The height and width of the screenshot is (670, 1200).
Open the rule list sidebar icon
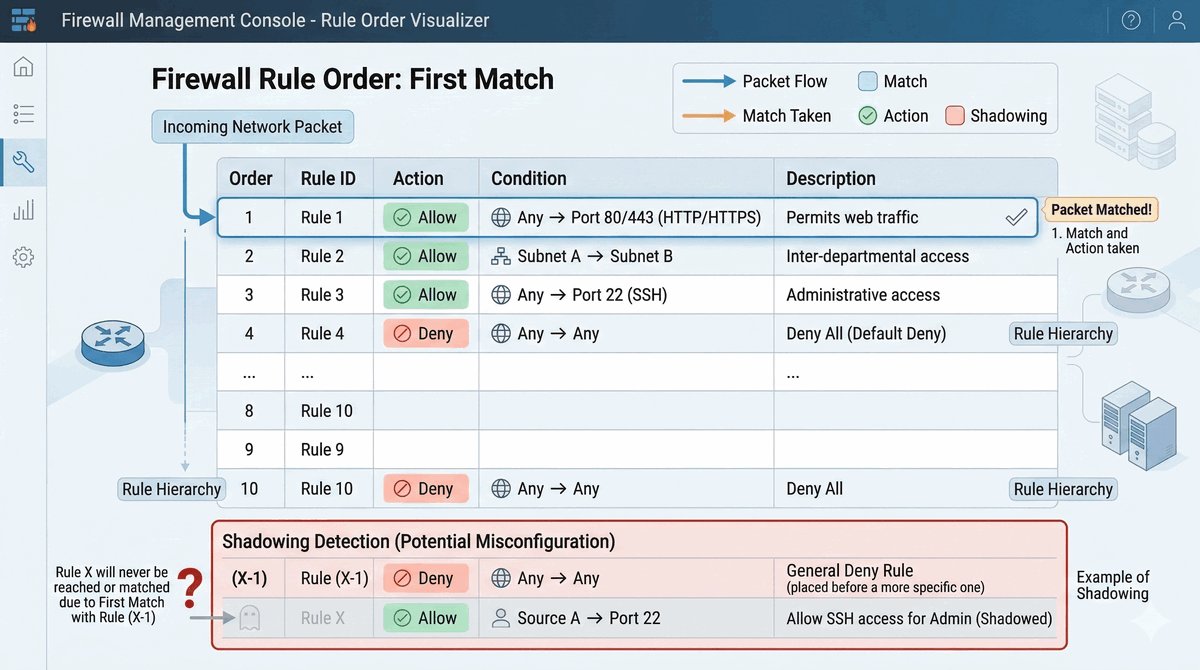tap(23, 114)
